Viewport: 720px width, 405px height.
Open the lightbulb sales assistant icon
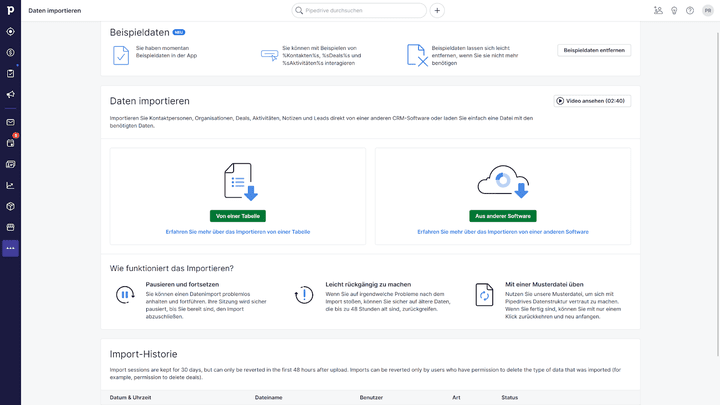674,10
